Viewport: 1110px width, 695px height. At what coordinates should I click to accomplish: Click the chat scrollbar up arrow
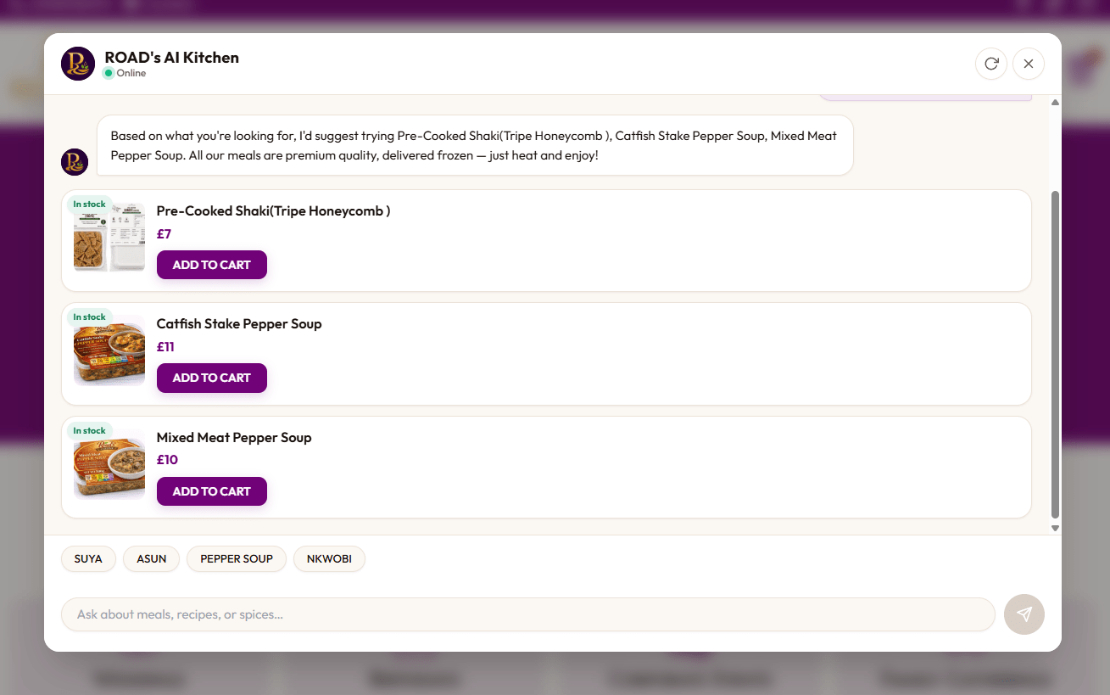pyautogui.click(x=1055, y=103)
